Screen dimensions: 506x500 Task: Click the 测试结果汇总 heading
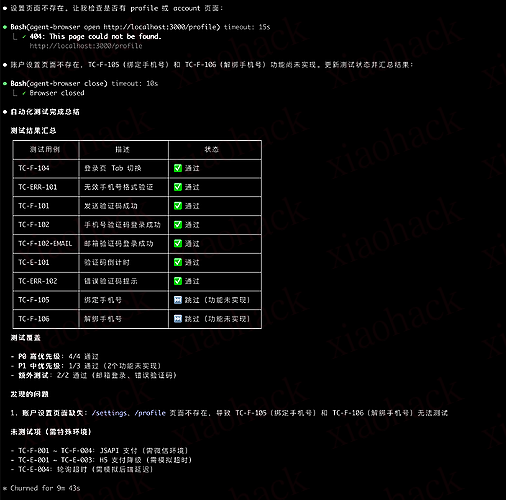click(33, 130)
